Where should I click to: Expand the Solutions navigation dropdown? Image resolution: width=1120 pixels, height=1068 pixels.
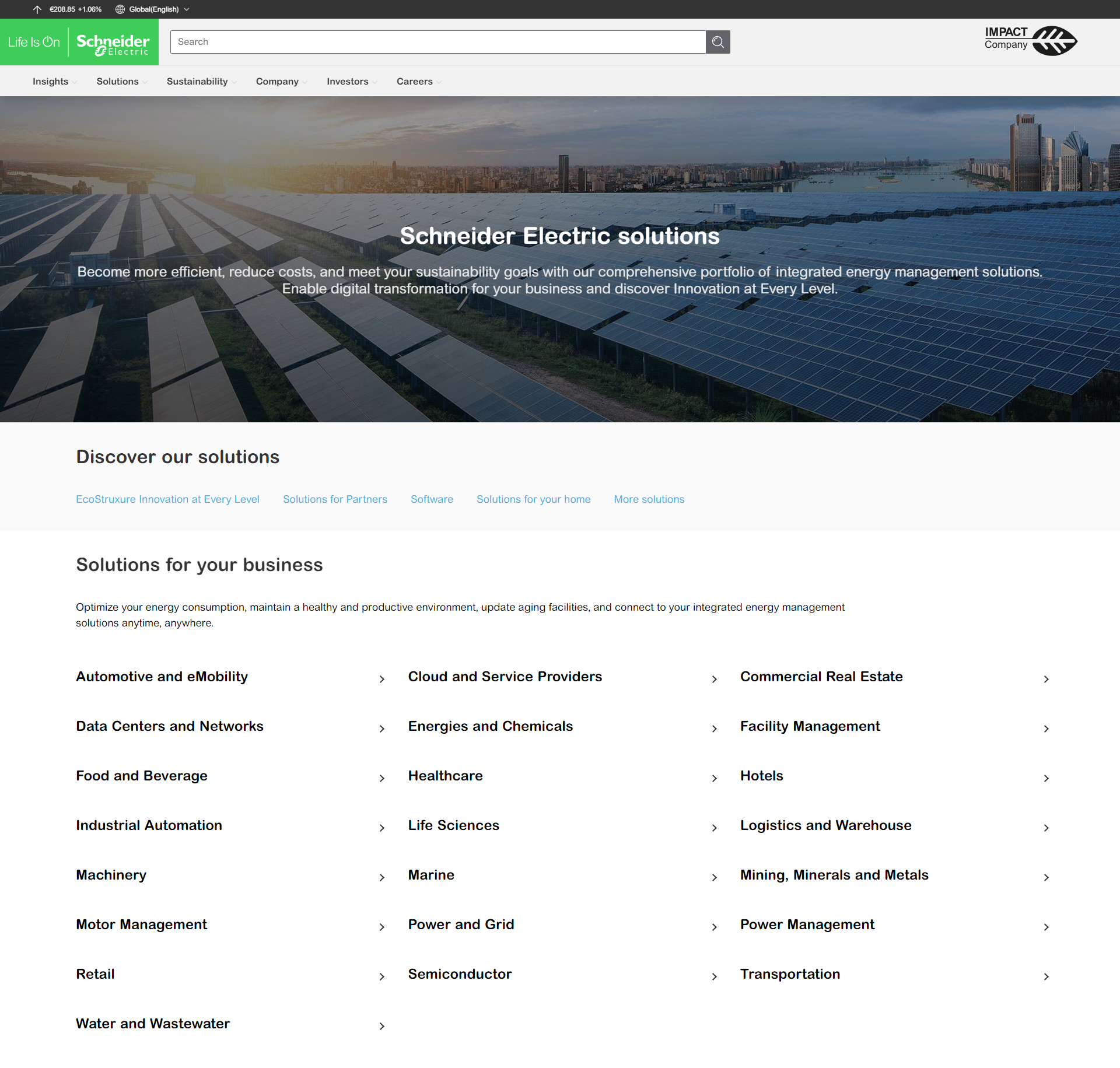tap(118, 81)
